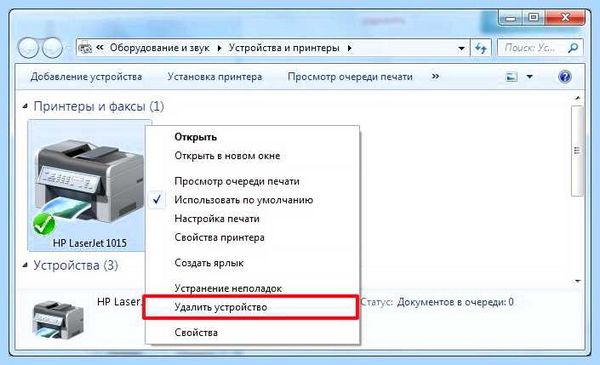
Task: Click the scrollbar down arrow
Action: click(x=577, y=281)
